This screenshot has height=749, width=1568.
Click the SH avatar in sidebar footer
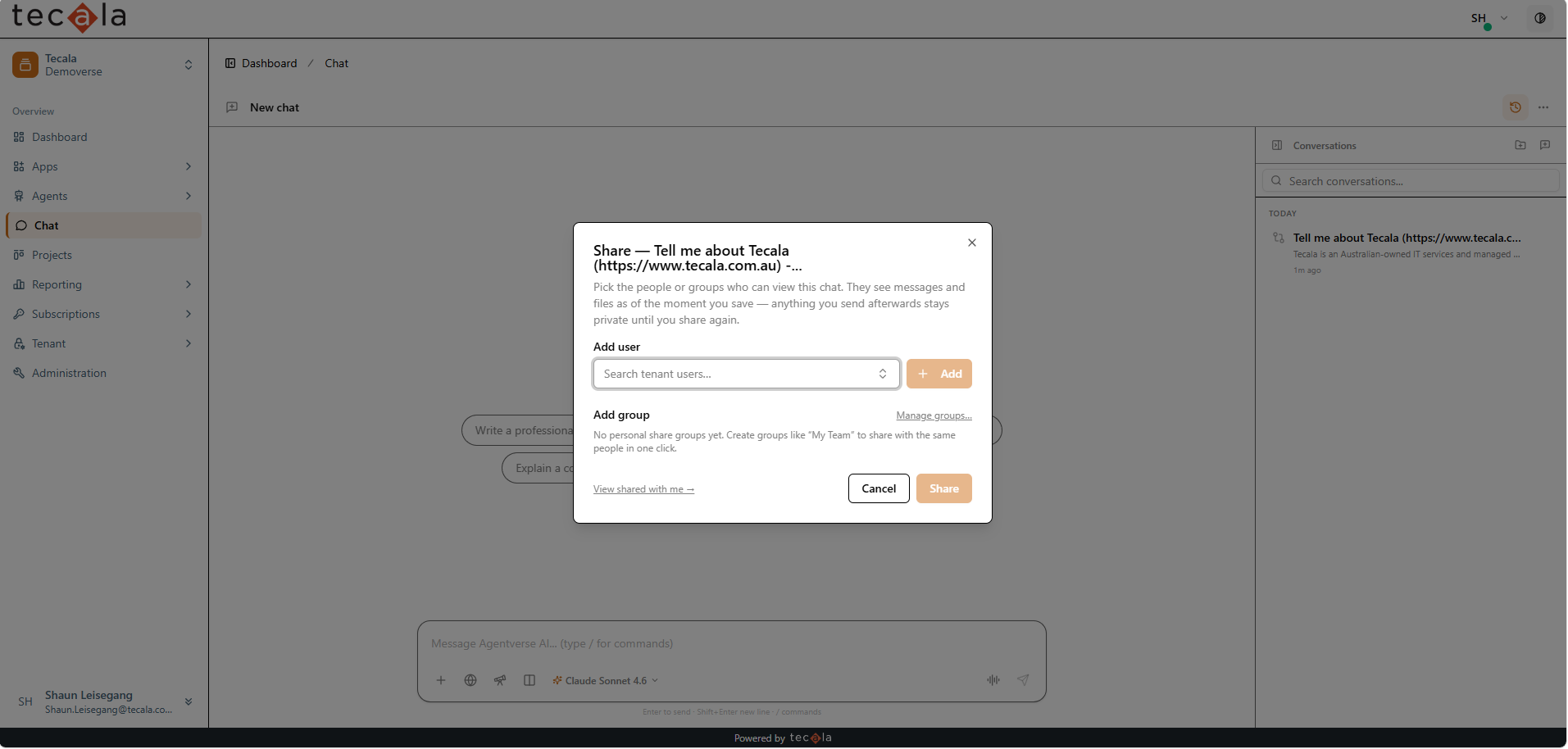[x=25, y=701]
